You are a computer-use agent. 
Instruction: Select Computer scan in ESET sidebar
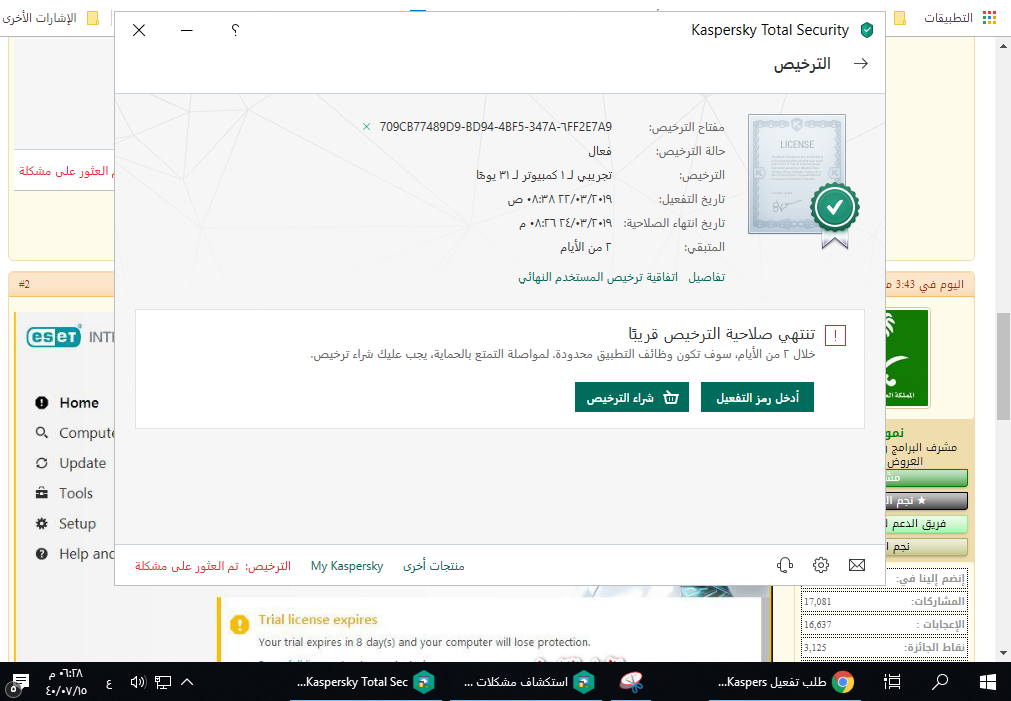75,433
